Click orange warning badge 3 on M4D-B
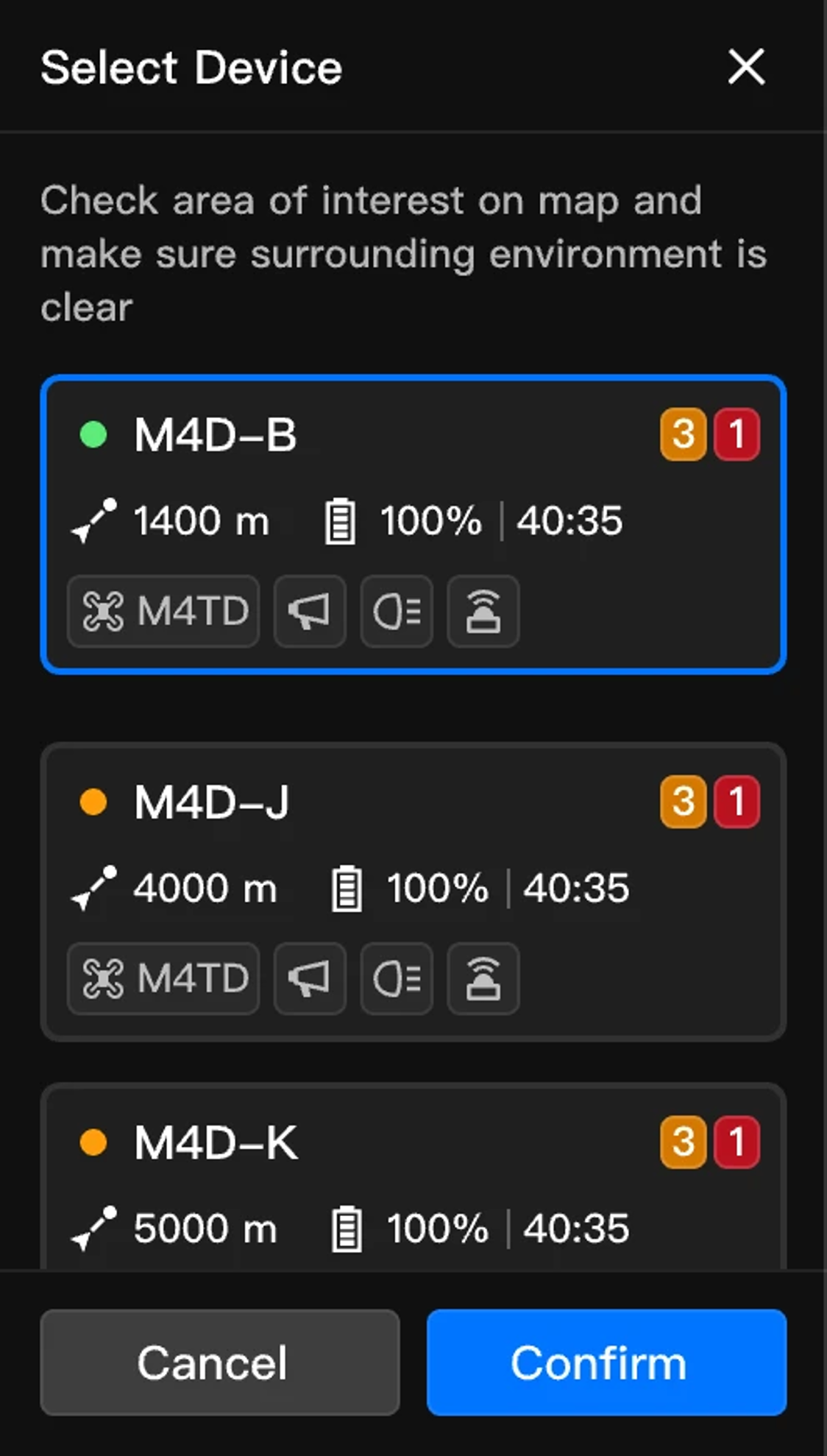Screen dimensions: 827x1456 pos(684,434)
